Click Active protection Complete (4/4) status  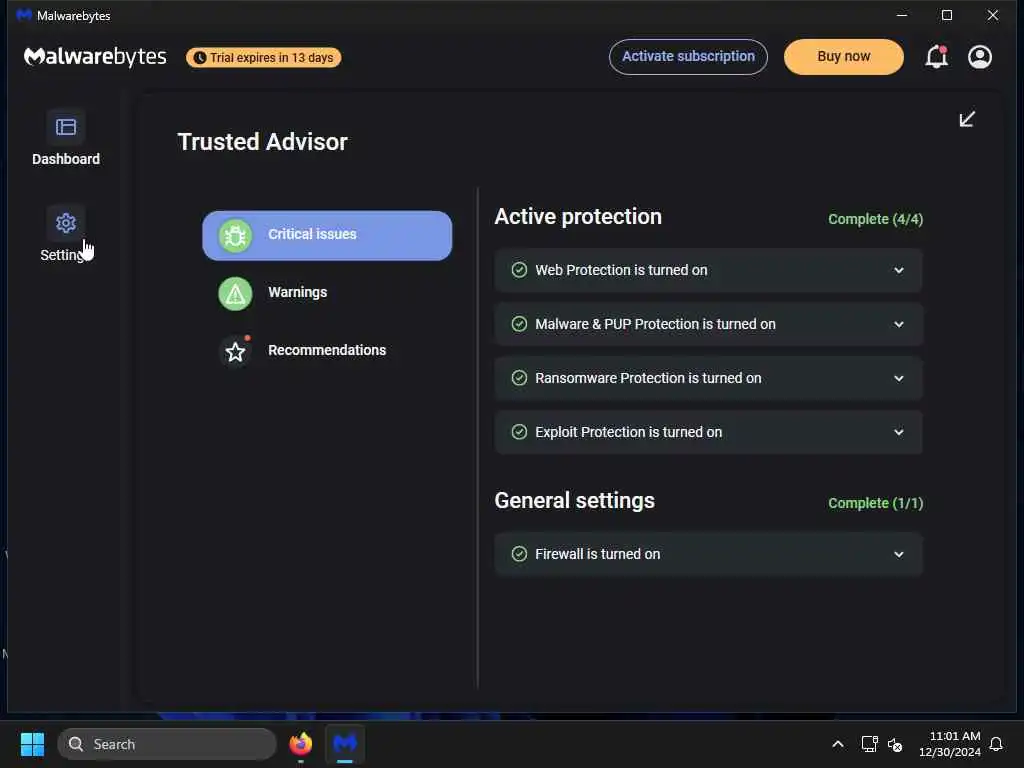(x=875, y=219)
